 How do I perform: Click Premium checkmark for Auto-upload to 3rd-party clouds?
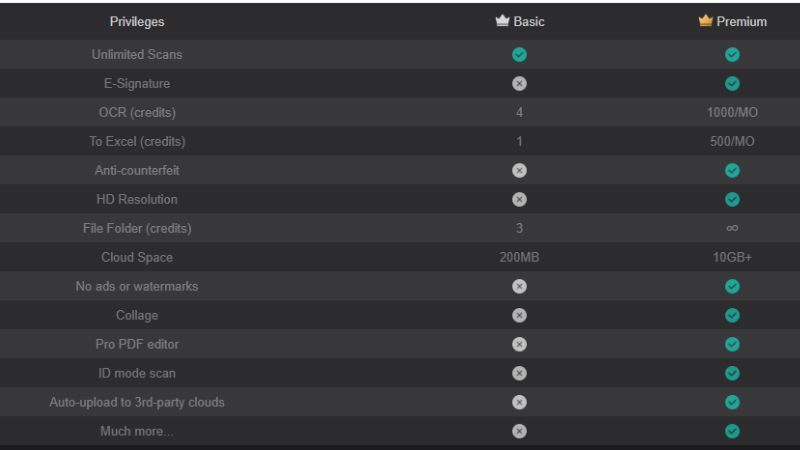[732, 402]
